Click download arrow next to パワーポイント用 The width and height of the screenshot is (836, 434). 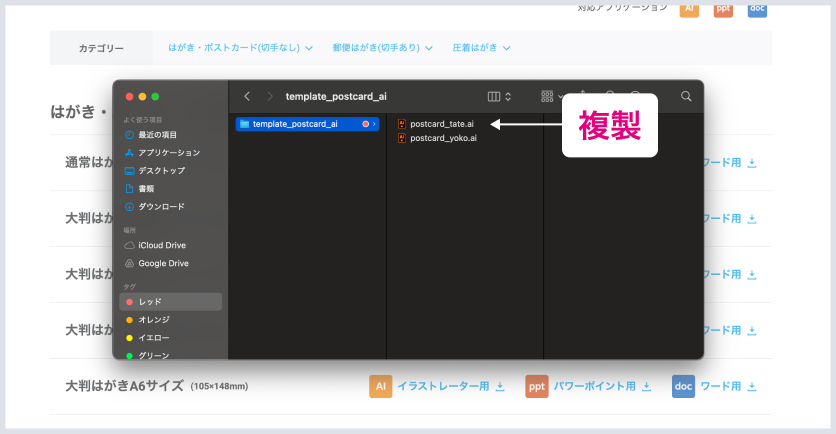646,387
